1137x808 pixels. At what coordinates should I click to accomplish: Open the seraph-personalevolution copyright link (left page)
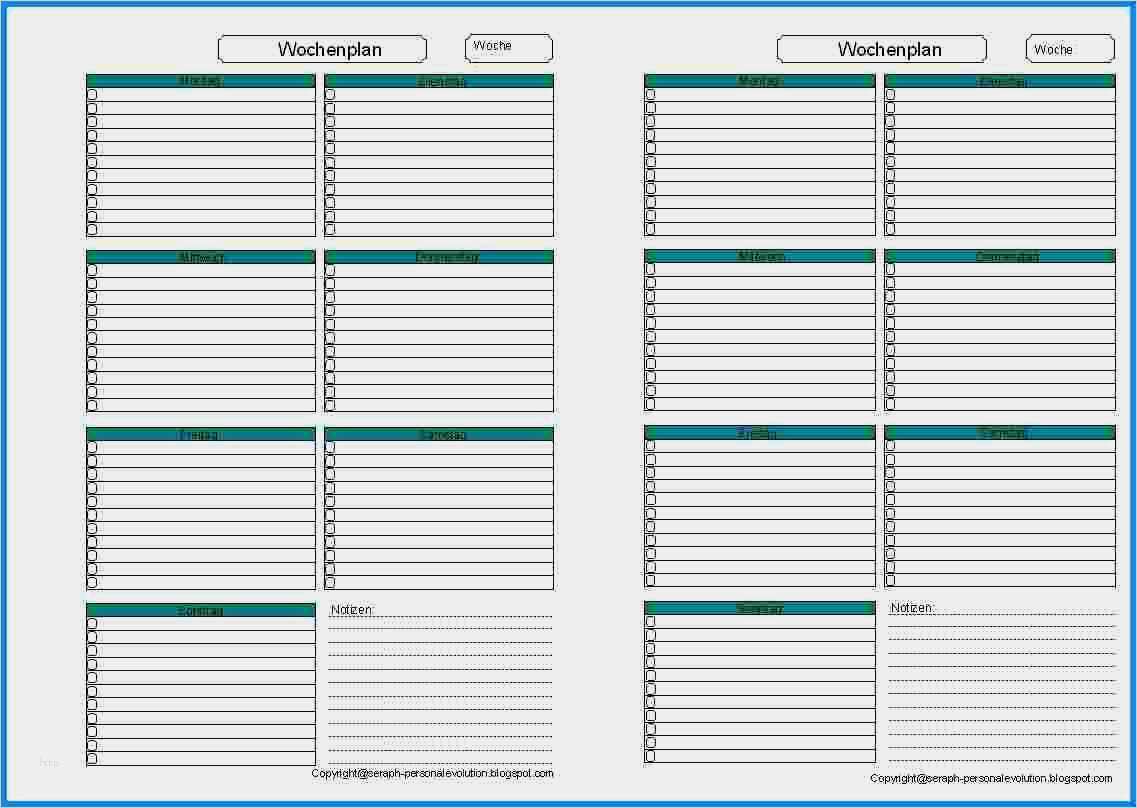(x=432, y=773)
